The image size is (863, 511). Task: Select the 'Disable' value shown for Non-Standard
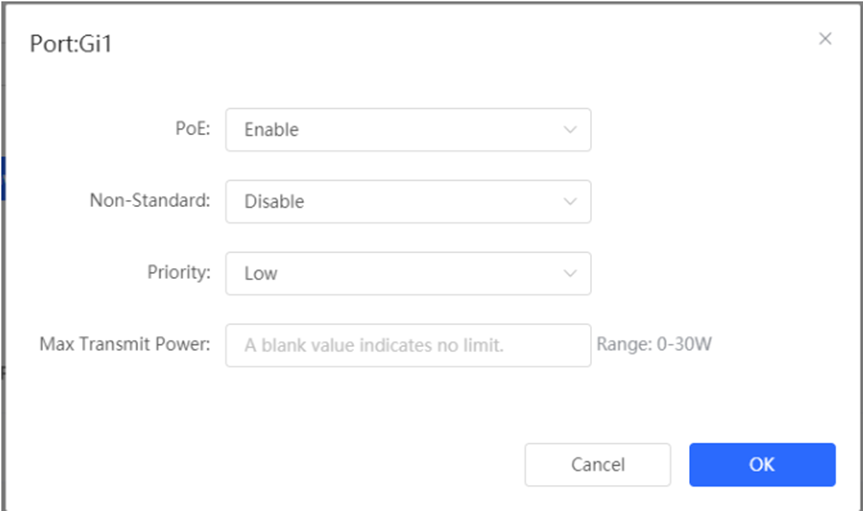(274, 202)
